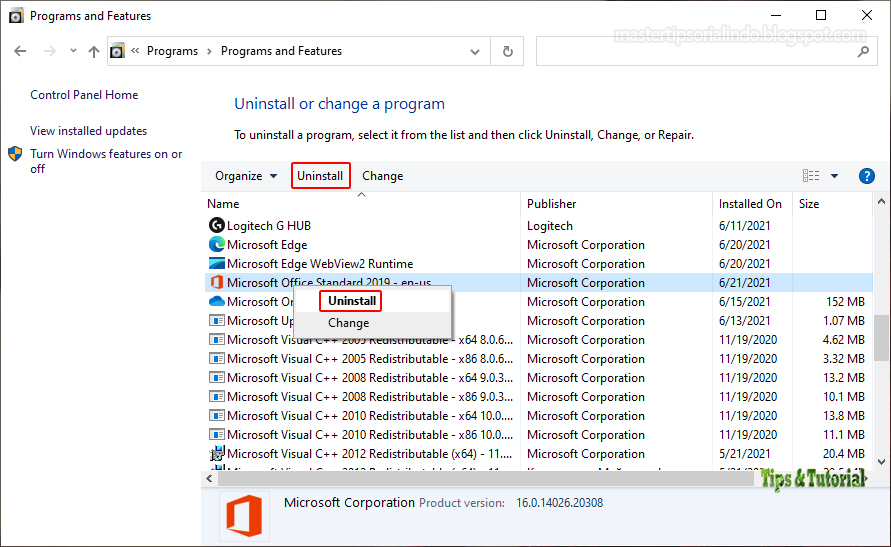
Task: Click the help question mark icon
Action: point(867,176)
